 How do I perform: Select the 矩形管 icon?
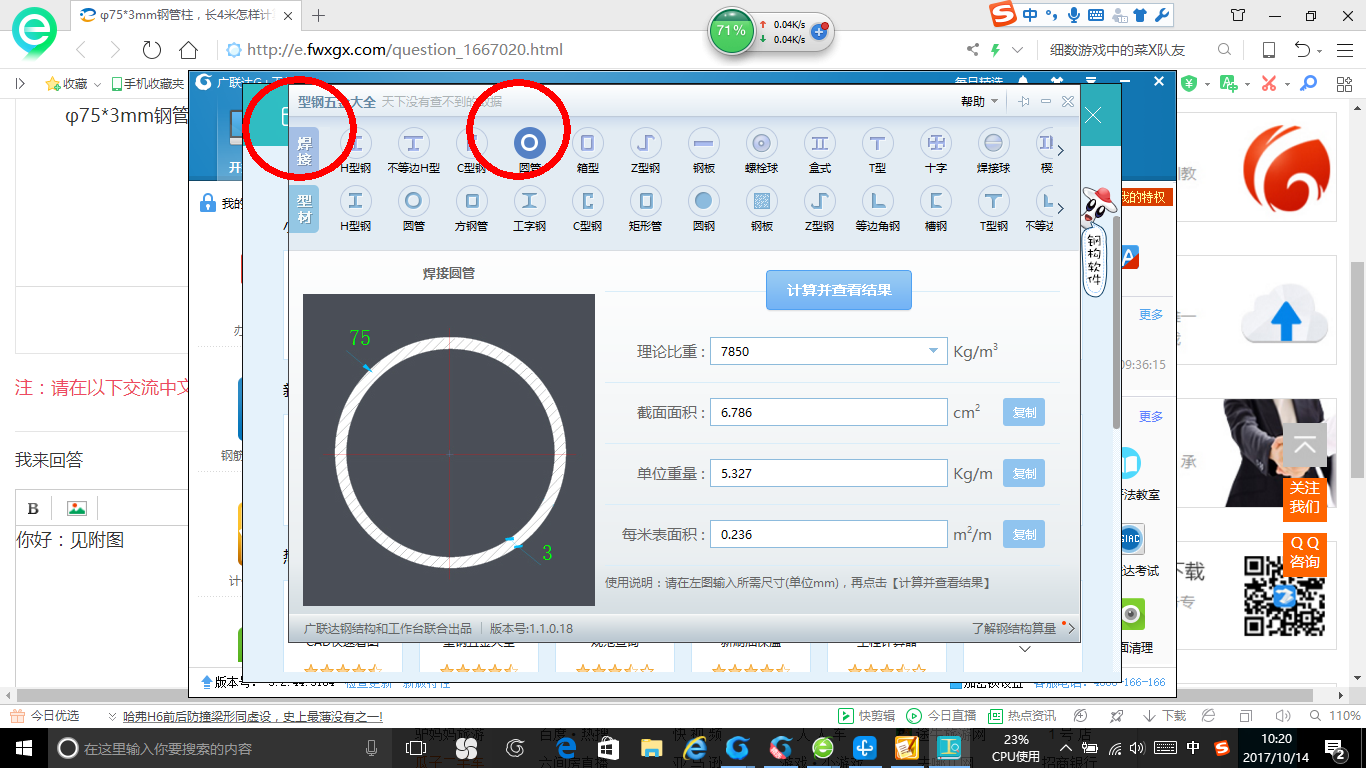(646, 209)
